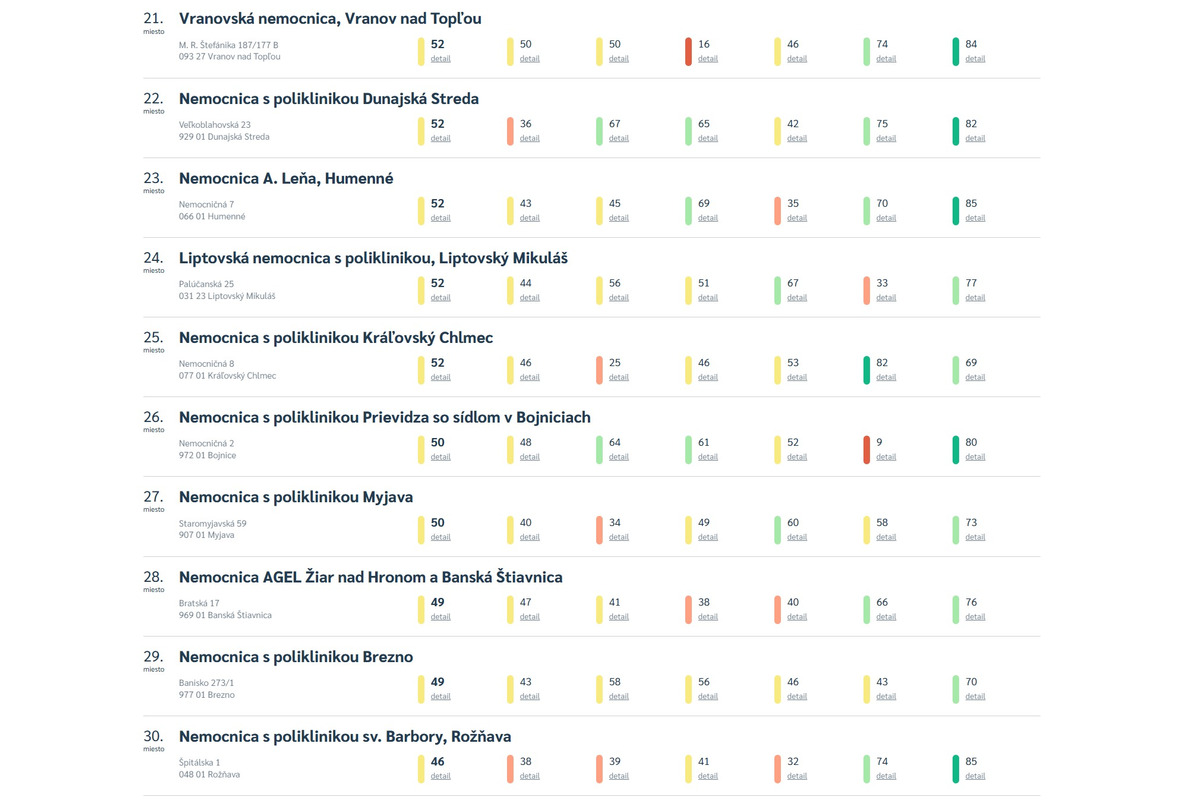Screen dimensions: 1200x800
Task: Click detail under score 84 for Vranovská nemocnica
Action: pos(974,59)
